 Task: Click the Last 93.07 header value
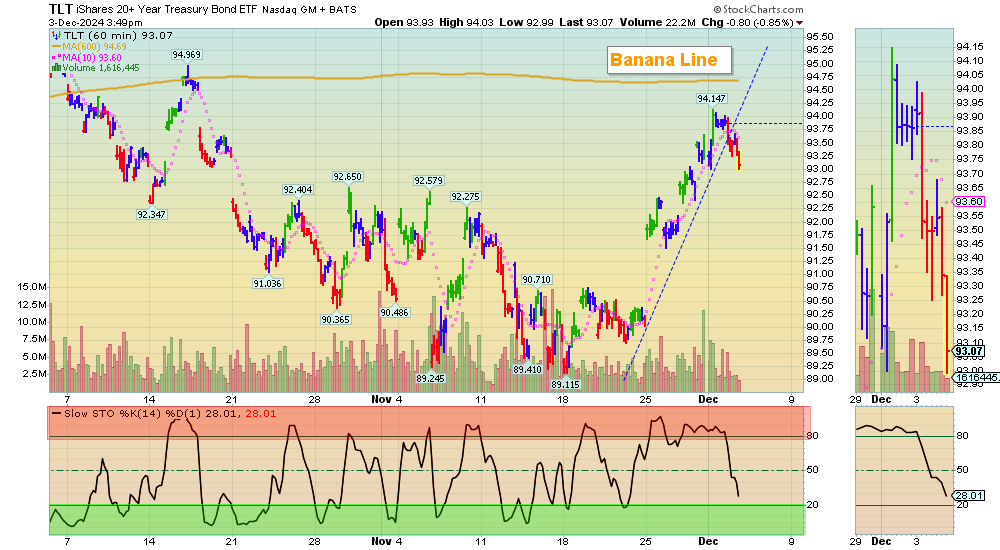click(x=586, y=22)
